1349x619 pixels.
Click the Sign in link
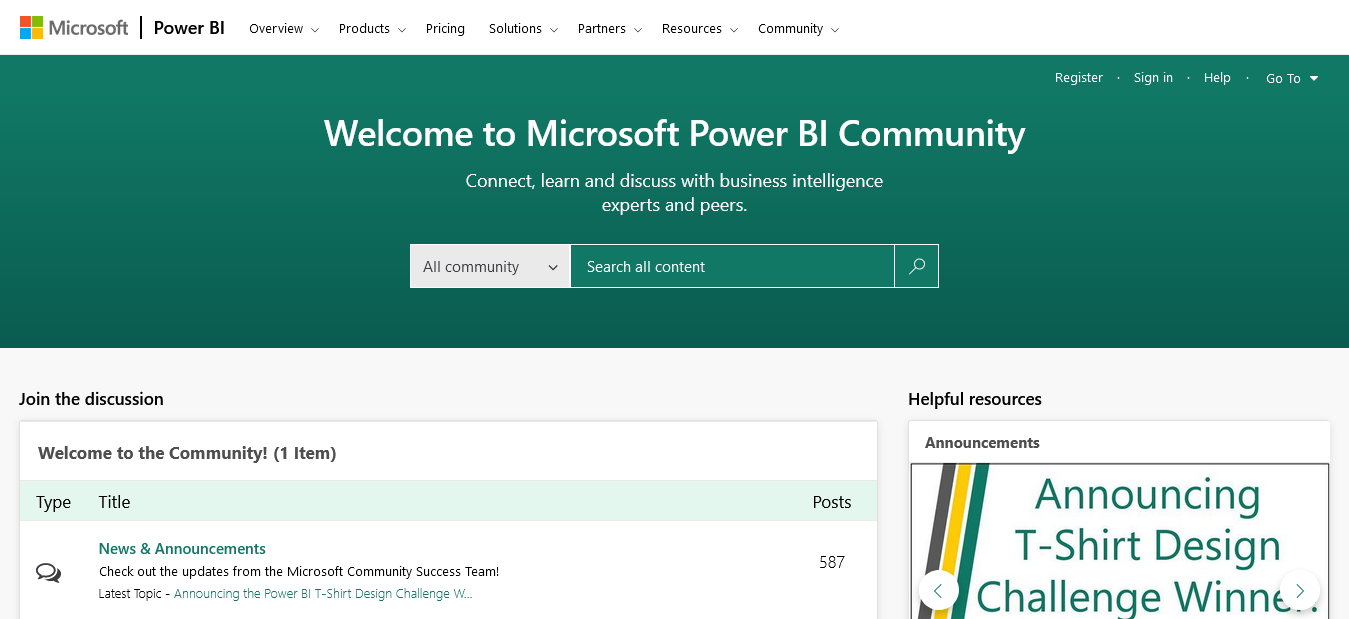(x=1153, y=78)
